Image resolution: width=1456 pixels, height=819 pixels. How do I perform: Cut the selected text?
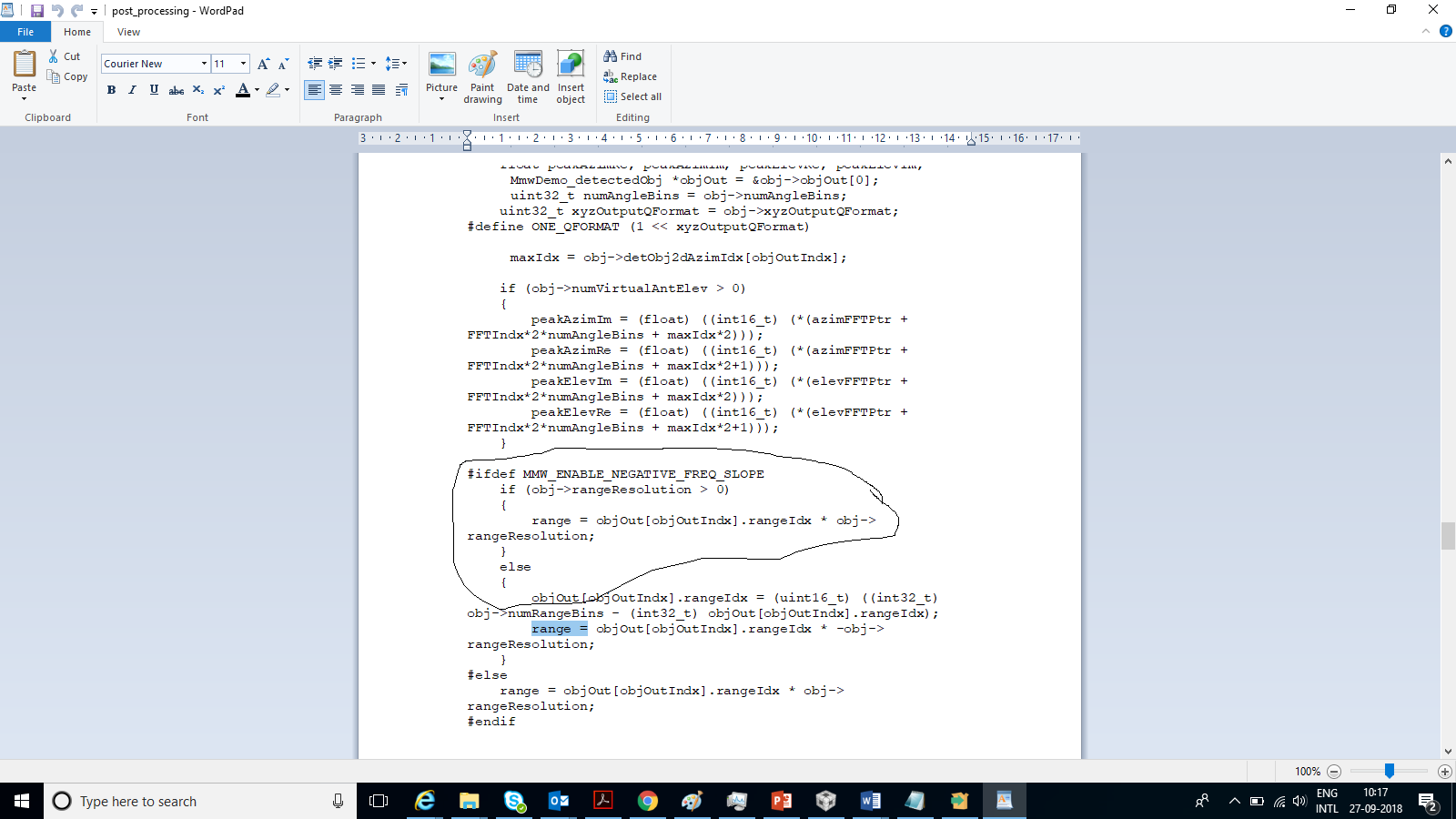[x=65, y=56]
